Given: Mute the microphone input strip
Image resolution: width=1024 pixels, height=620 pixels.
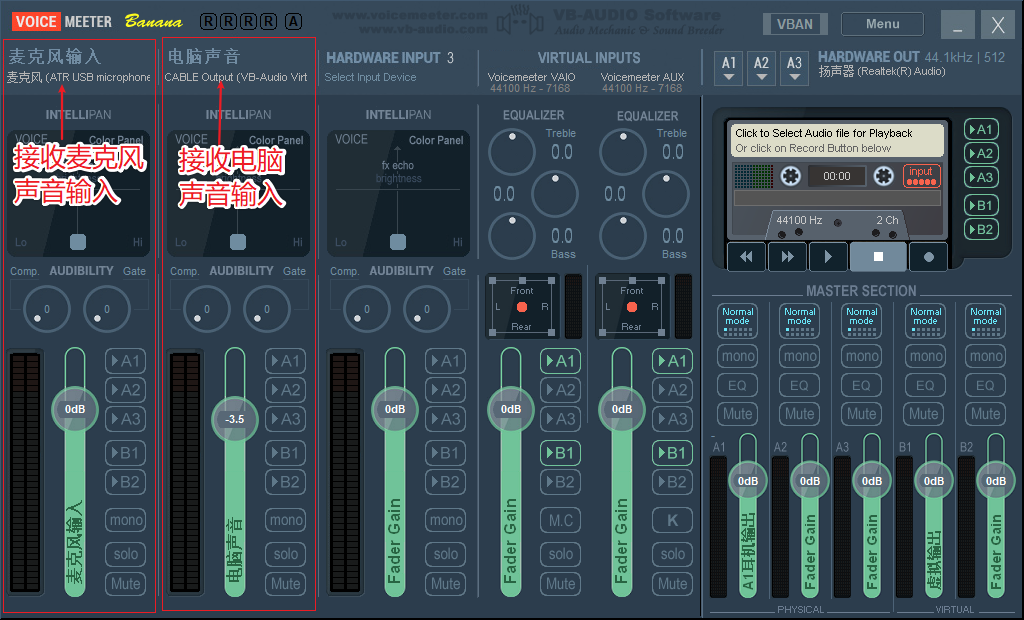Looking at the screenshot, I should point(125,583).
